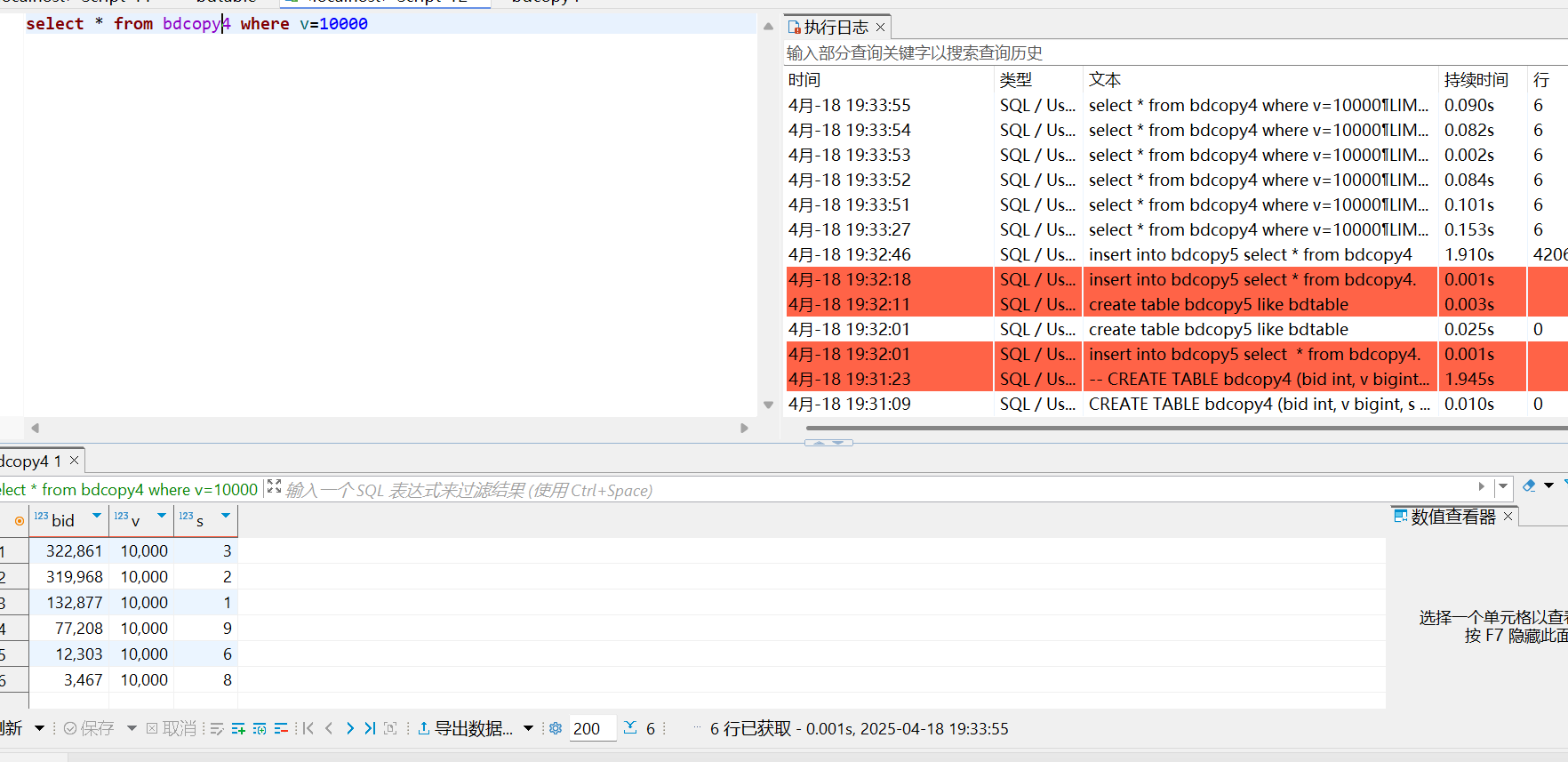The image size is (1568, 762).
Task: Click the SQL editor scroll up arrow
Action: (768, 27)
